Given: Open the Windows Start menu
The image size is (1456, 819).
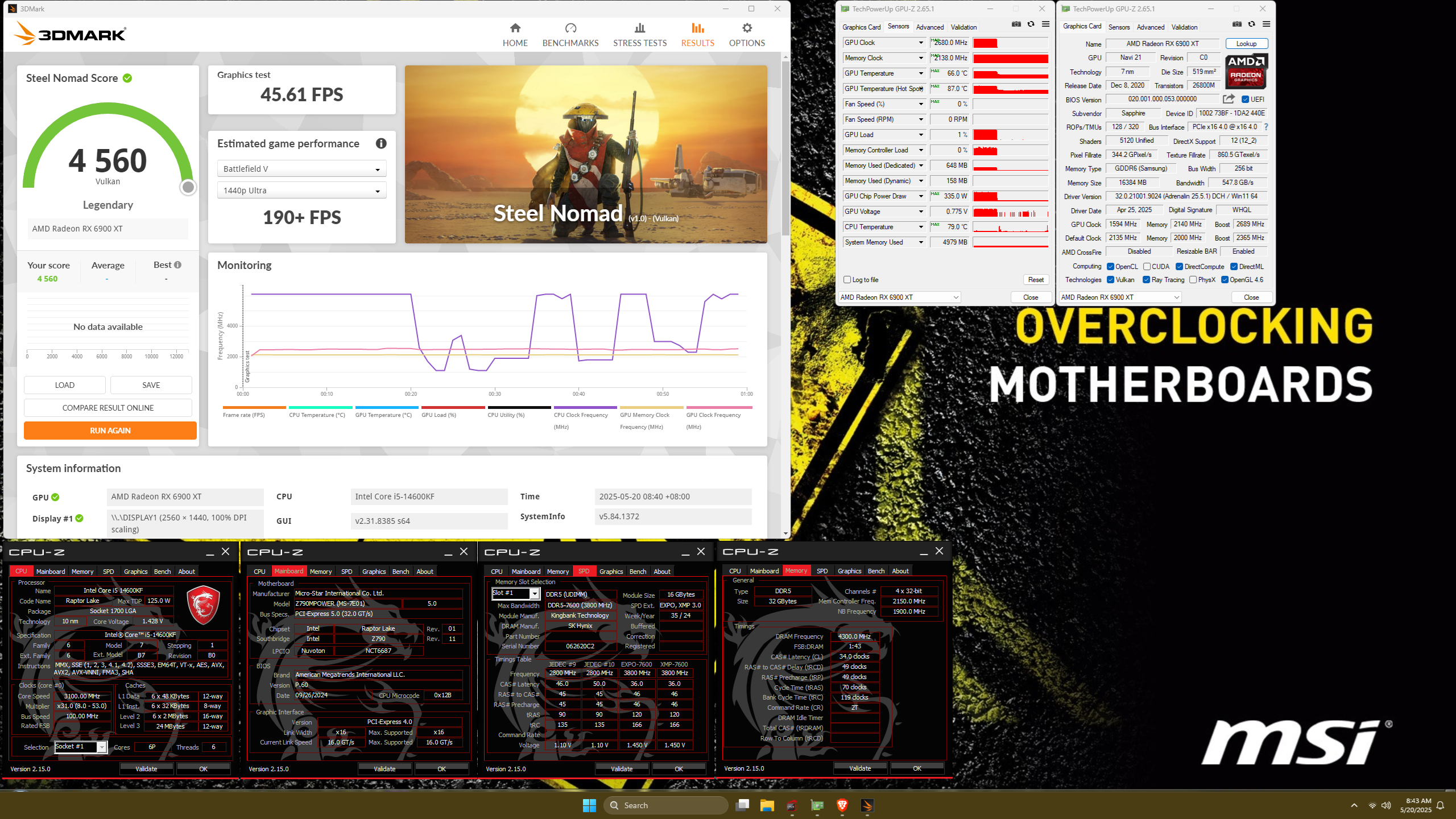Looking at the screenshot, I should tap(589, 805).
